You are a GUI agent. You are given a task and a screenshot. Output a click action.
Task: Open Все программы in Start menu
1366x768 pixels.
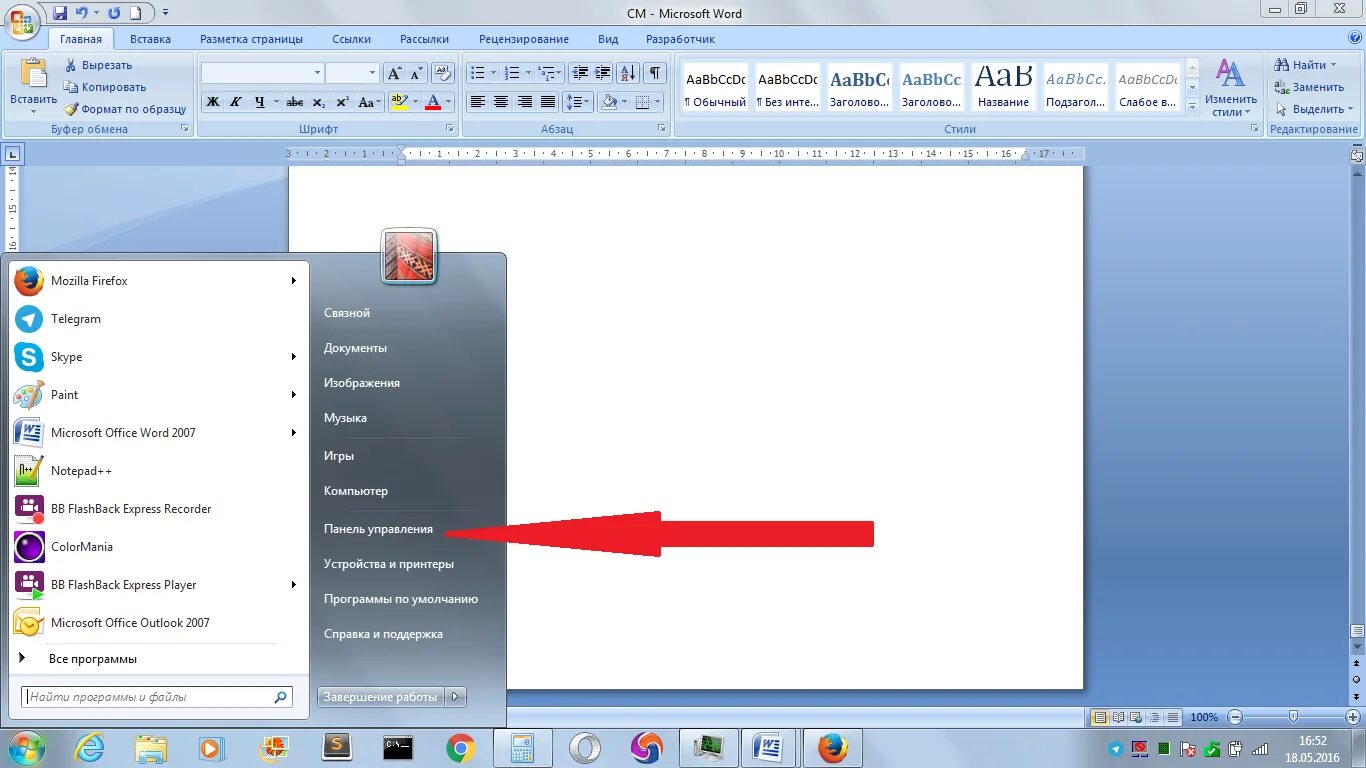(93, 659)
